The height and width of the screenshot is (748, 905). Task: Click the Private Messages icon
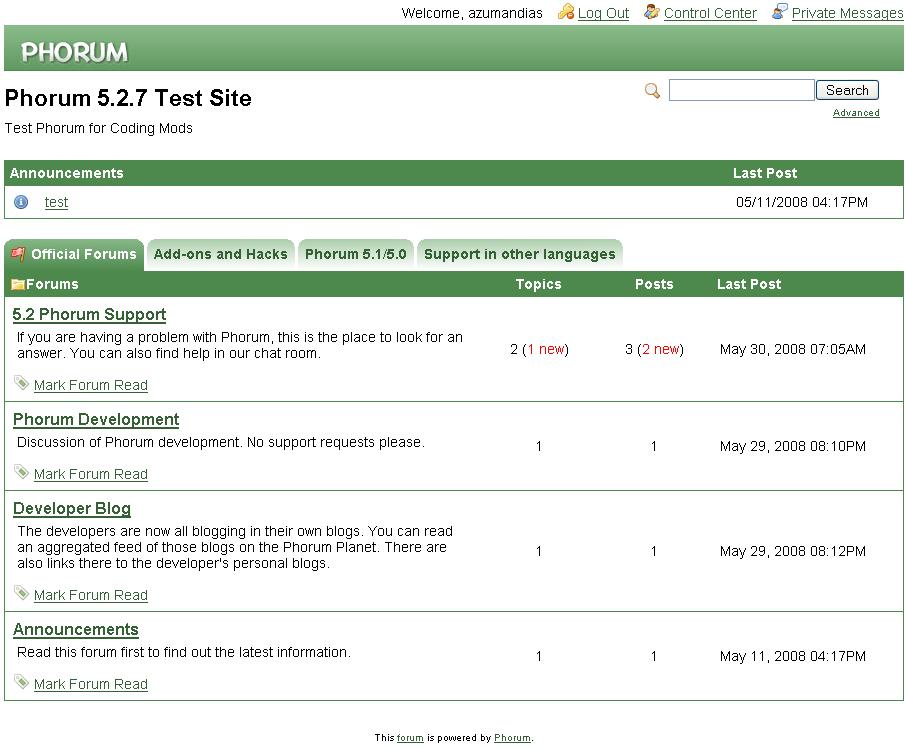(x=779, y=12)
